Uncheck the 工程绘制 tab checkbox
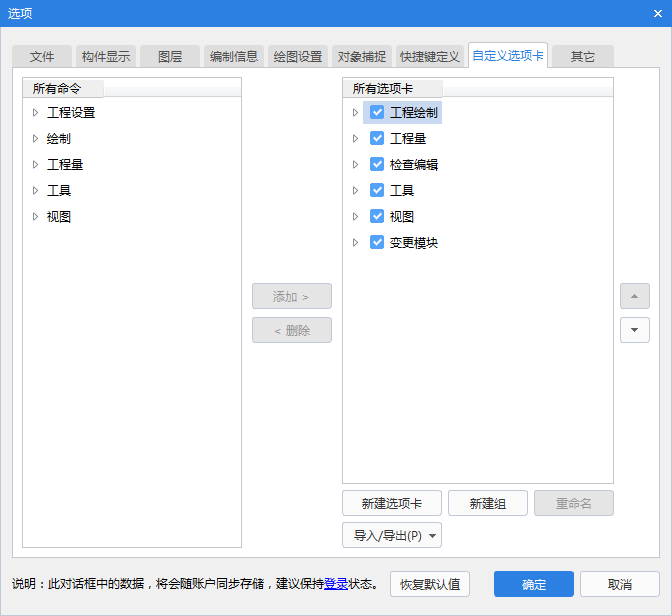 [x=377, y=113]
